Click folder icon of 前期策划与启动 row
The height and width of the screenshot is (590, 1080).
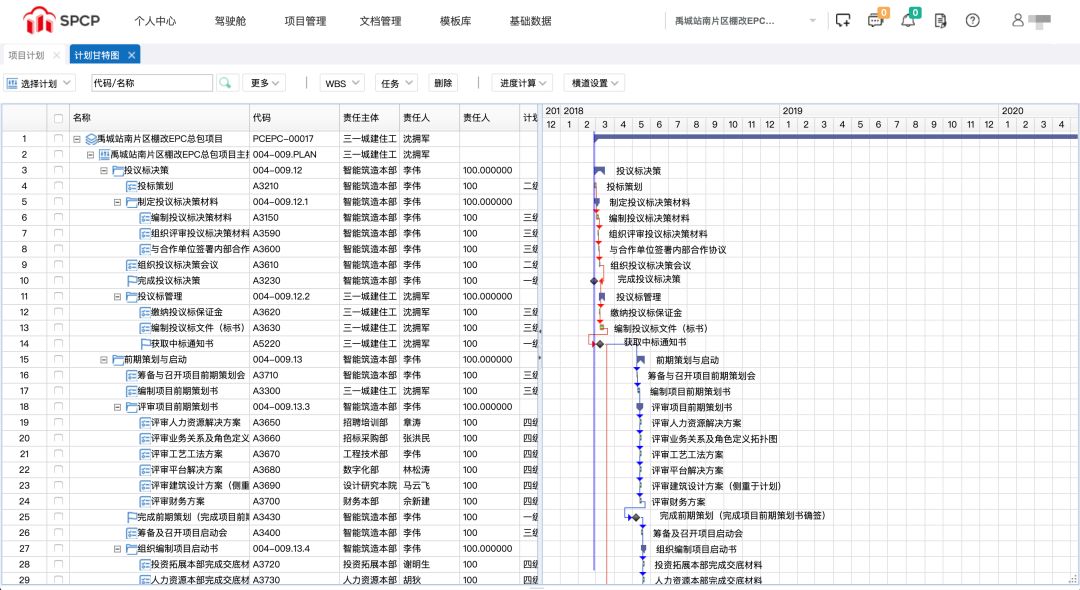pos(118,360)
